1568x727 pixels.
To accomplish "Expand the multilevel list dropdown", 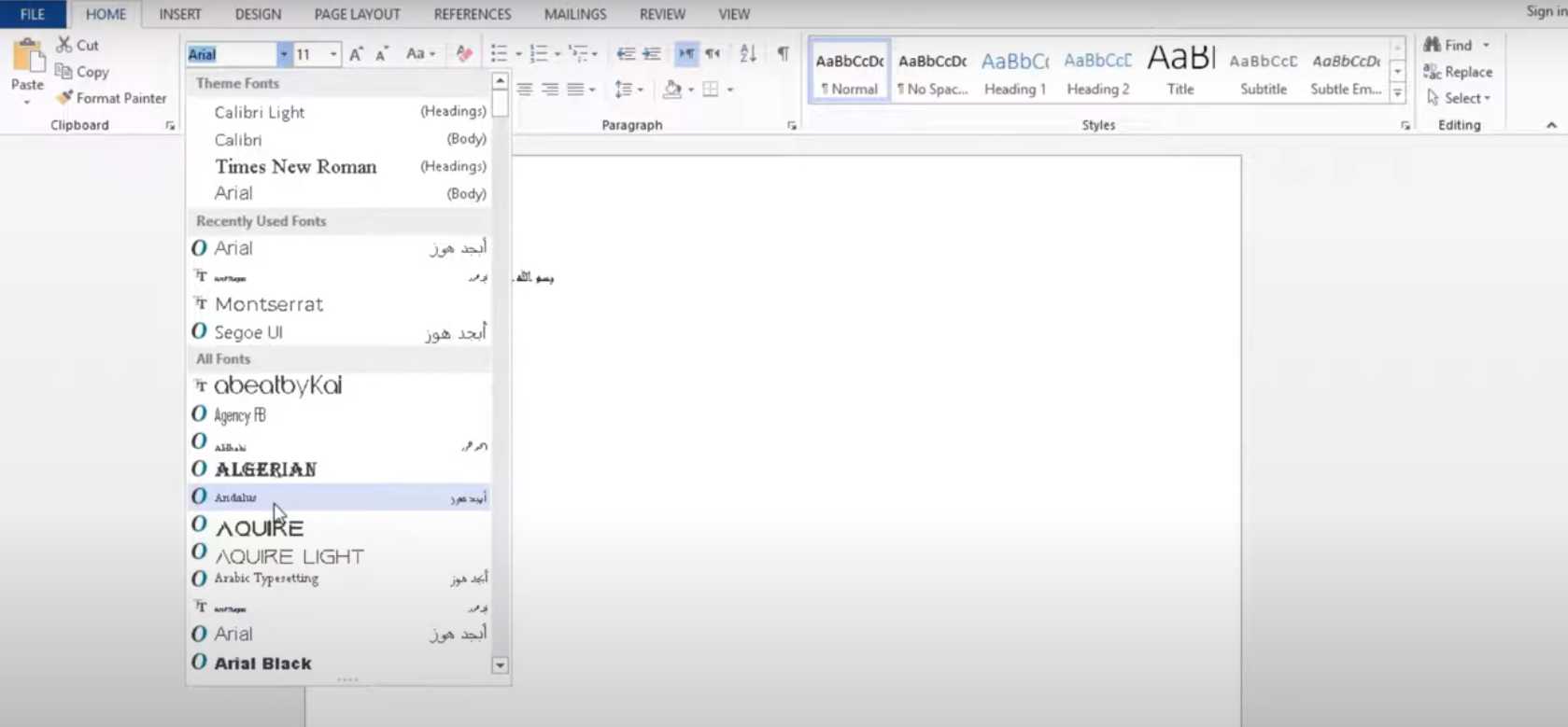I will [595, 54].
